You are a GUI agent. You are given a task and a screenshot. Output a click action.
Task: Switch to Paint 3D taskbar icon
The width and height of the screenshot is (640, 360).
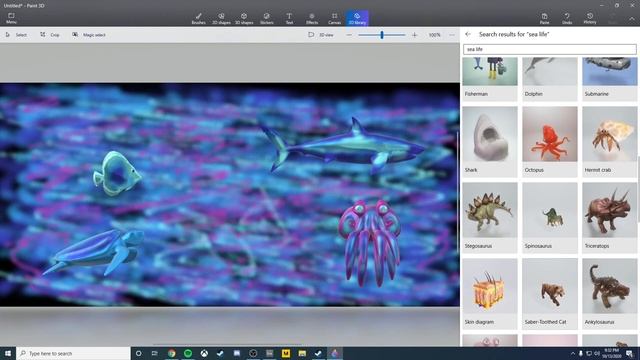click(335, 353)
